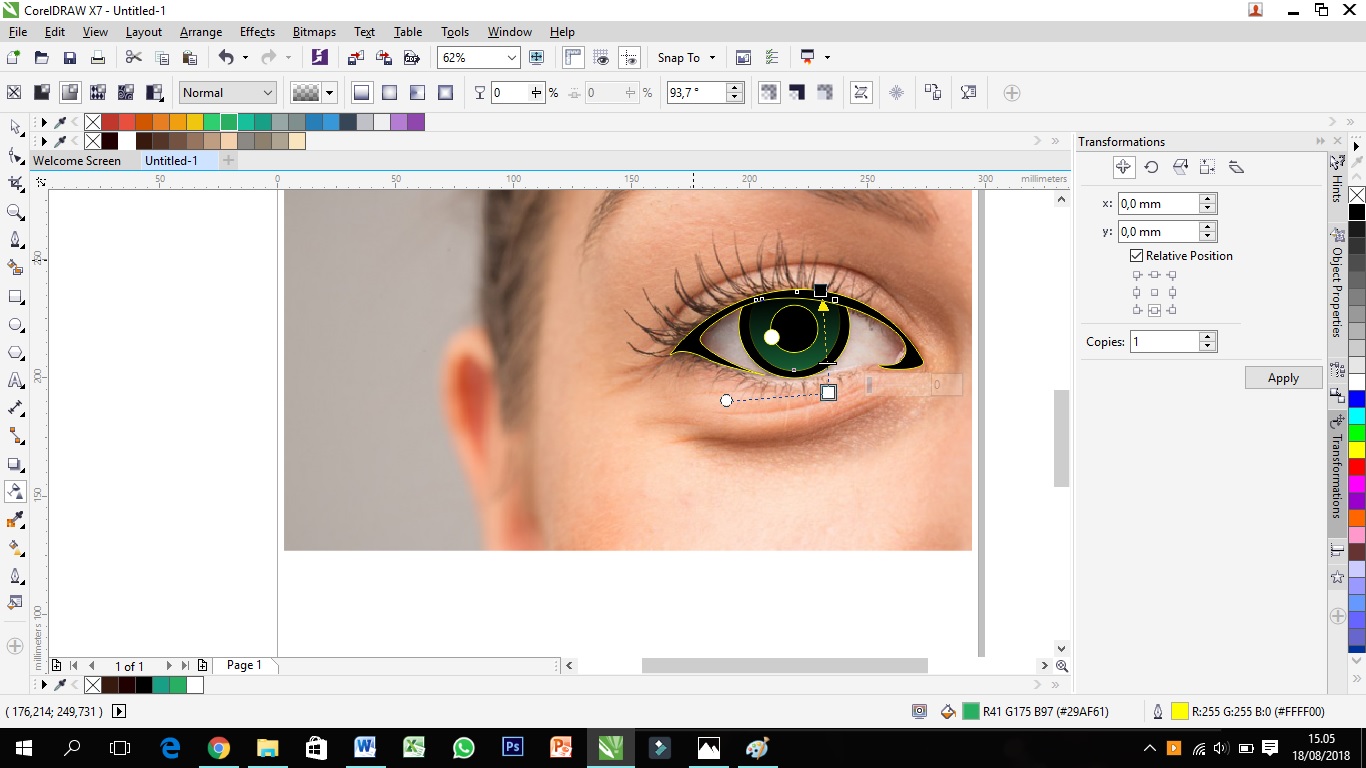Select the Ellipse tool
The height and width of the screenshot is (768, 1366).
pos(14,324)
